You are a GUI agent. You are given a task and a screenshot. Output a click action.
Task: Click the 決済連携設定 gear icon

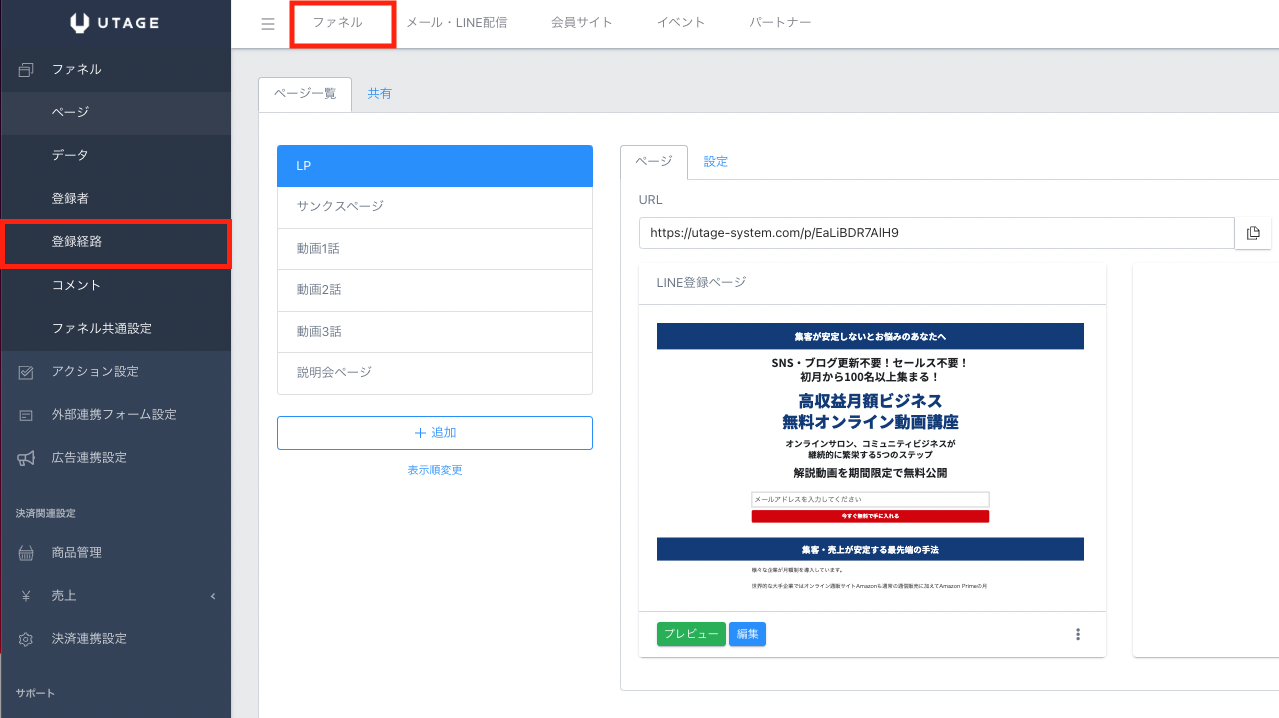26,639
